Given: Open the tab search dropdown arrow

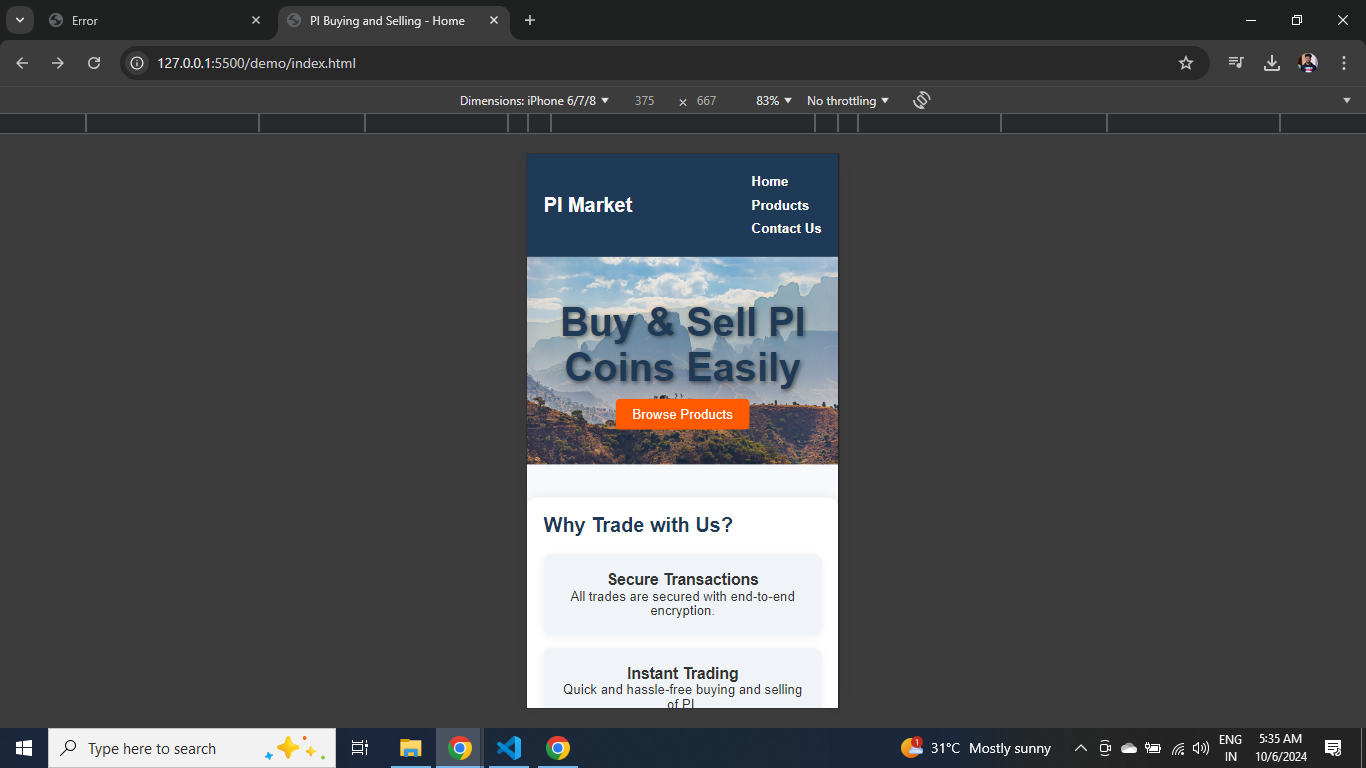Looking at the screenshot, I should [x=19, y=20].
